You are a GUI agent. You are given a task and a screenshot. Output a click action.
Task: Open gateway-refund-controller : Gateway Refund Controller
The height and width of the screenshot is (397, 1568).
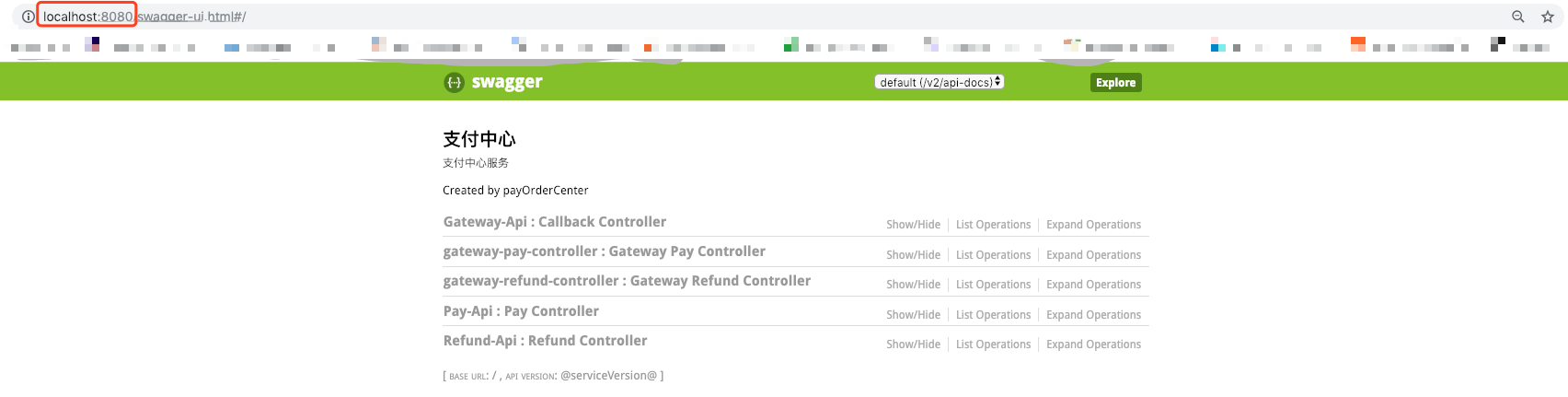pos(627,281)
